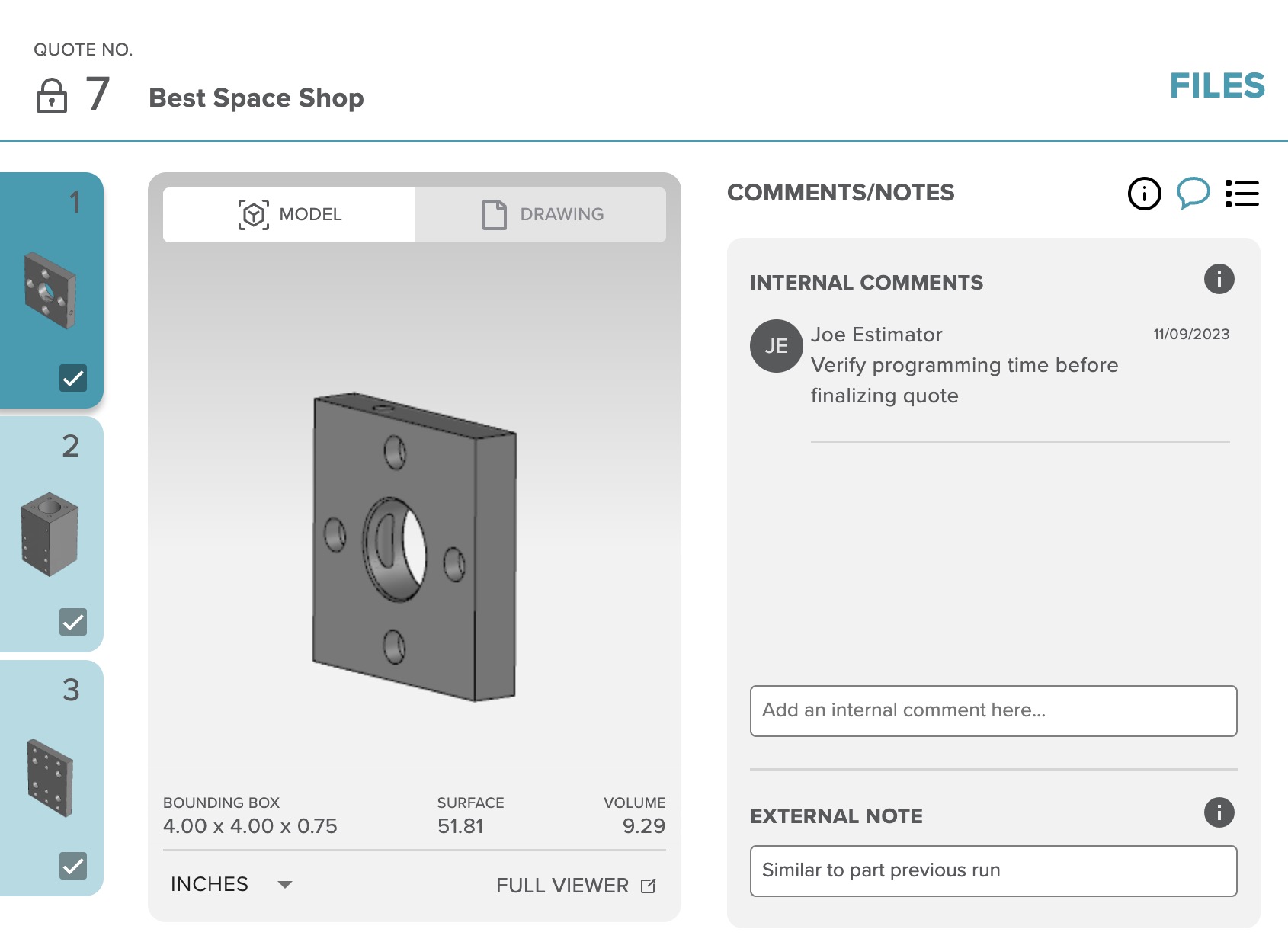Toggle the checkbox on part 2
The height and width of the screenshot is (942, 1288).
[x=73, y=622]
